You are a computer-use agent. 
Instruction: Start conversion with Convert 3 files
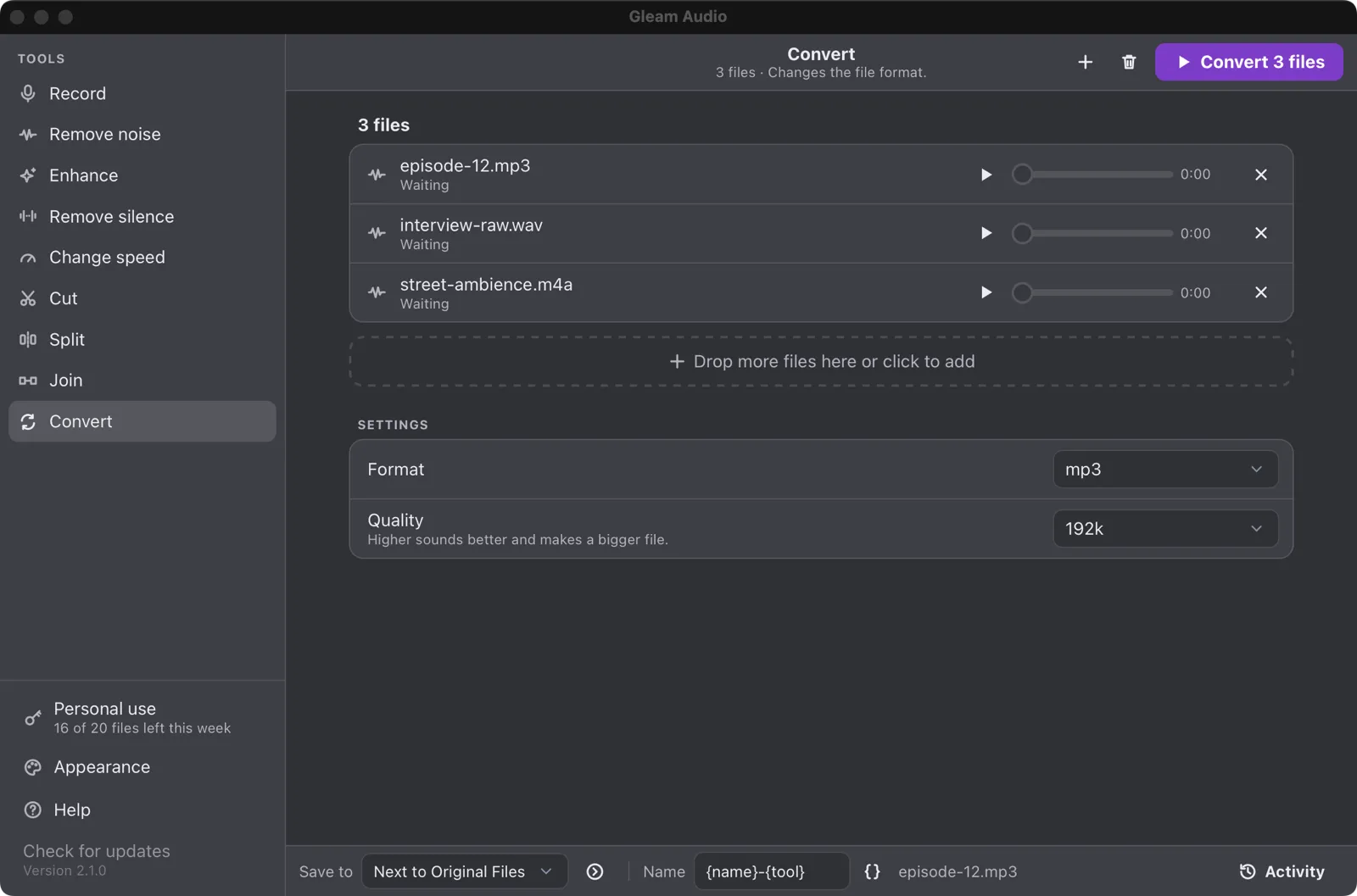1248,62
